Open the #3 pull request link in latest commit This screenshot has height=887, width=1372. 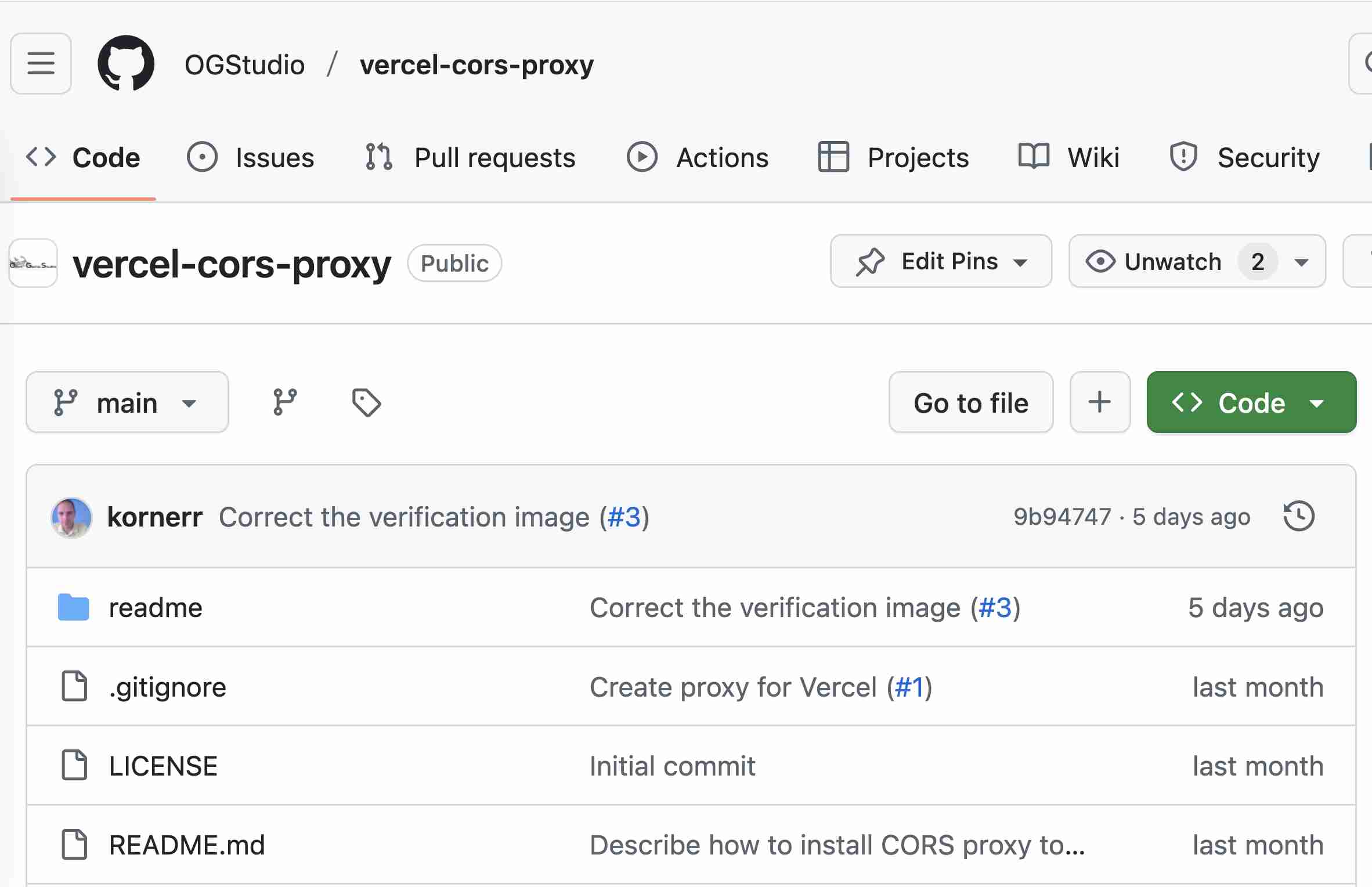(x=624, y=517)
